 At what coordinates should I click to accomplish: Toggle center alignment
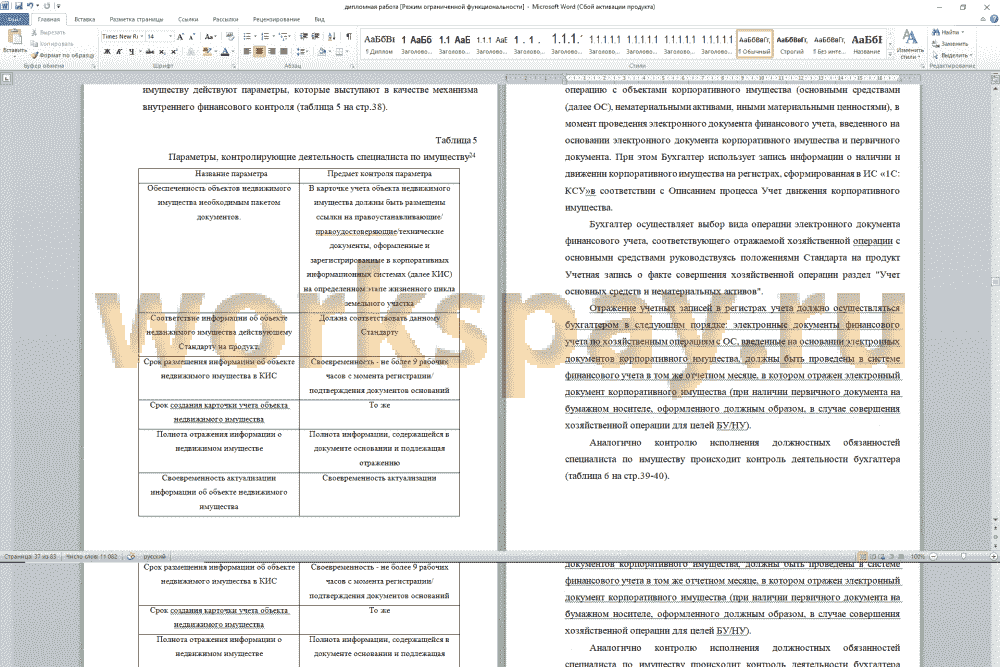tap(259, 52)
